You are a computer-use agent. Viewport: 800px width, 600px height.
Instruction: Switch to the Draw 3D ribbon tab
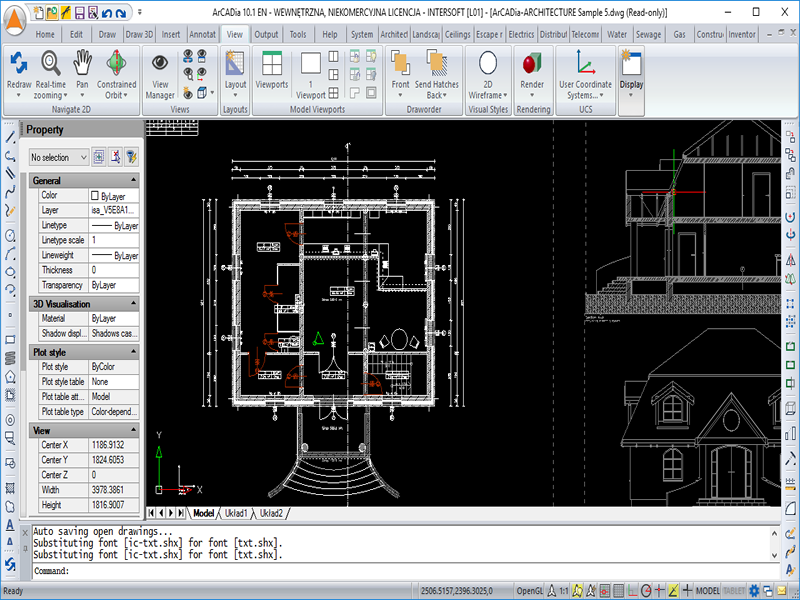point(139,34)
